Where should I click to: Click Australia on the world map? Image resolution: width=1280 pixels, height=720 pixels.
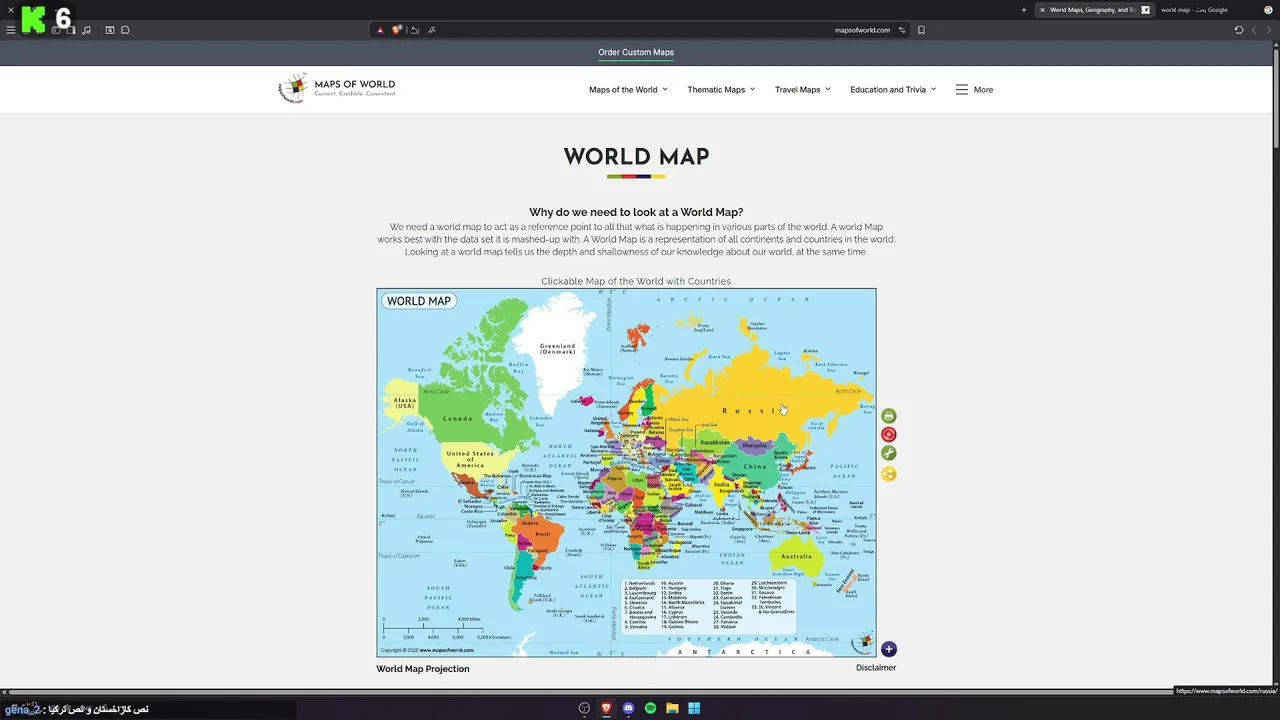(x=796, y=557)
